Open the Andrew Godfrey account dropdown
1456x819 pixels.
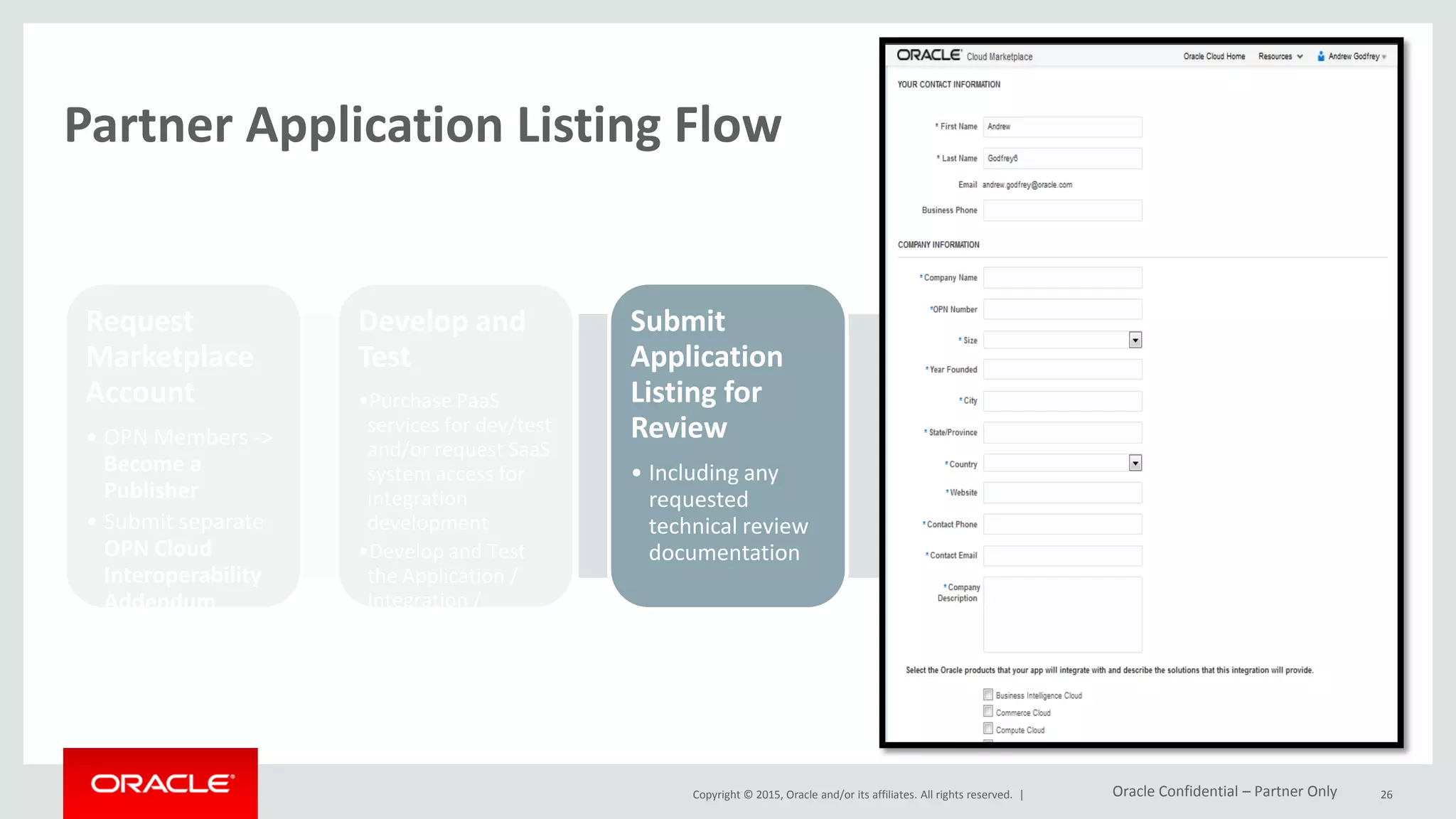click(1357, 56)
